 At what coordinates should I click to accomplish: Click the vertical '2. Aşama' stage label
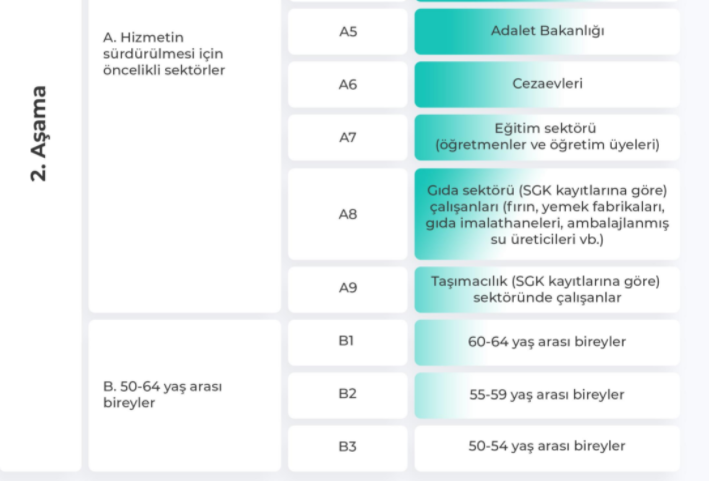pyautogui.click(x=40, y=133)
